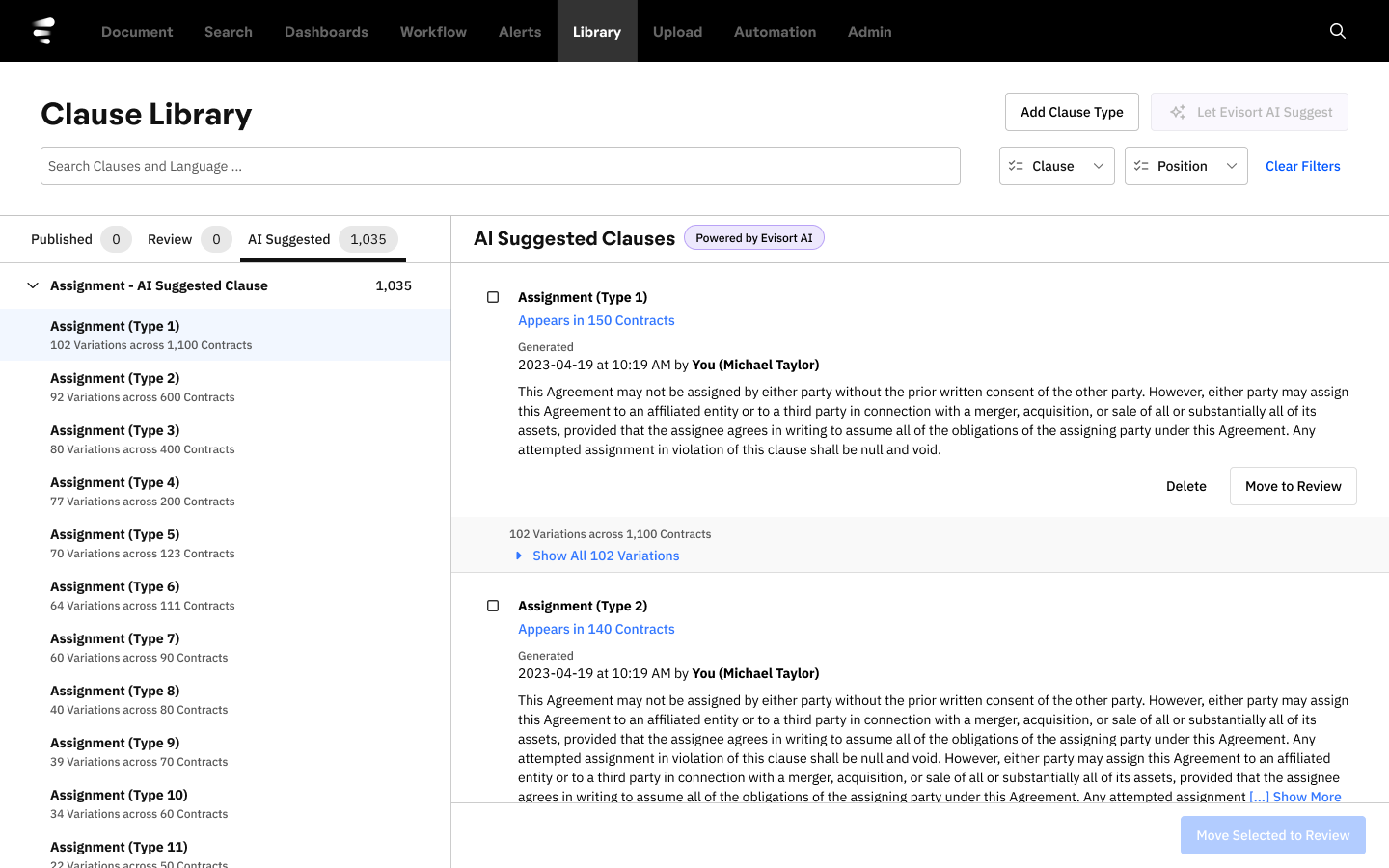The width and height of the screenshot is (1389, 868).
Task: Expand Show All 102 Variations
Action: click(x=605, y=556)
